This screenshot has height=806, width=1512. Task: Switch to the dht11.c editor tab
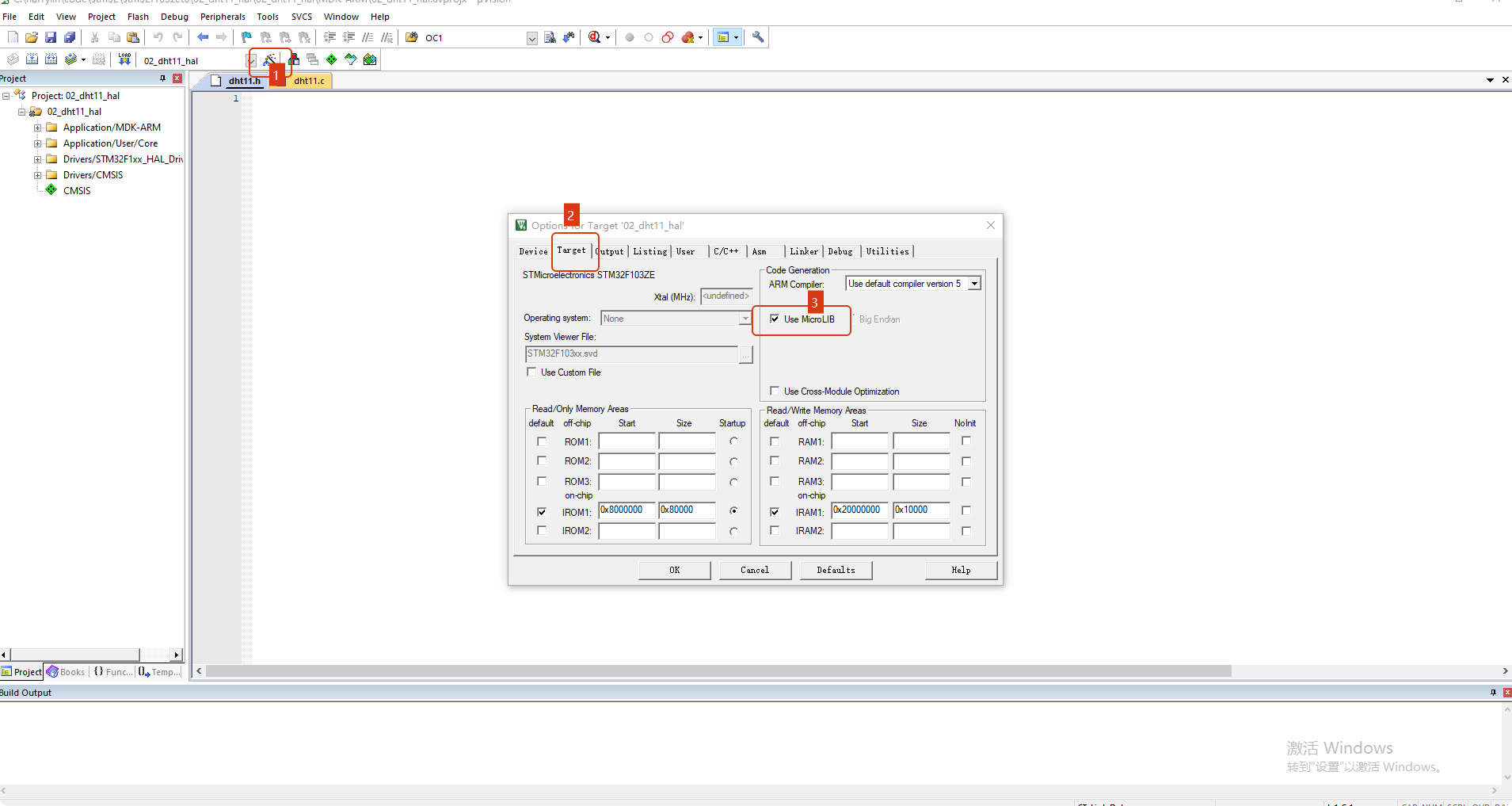coord(309,81)
